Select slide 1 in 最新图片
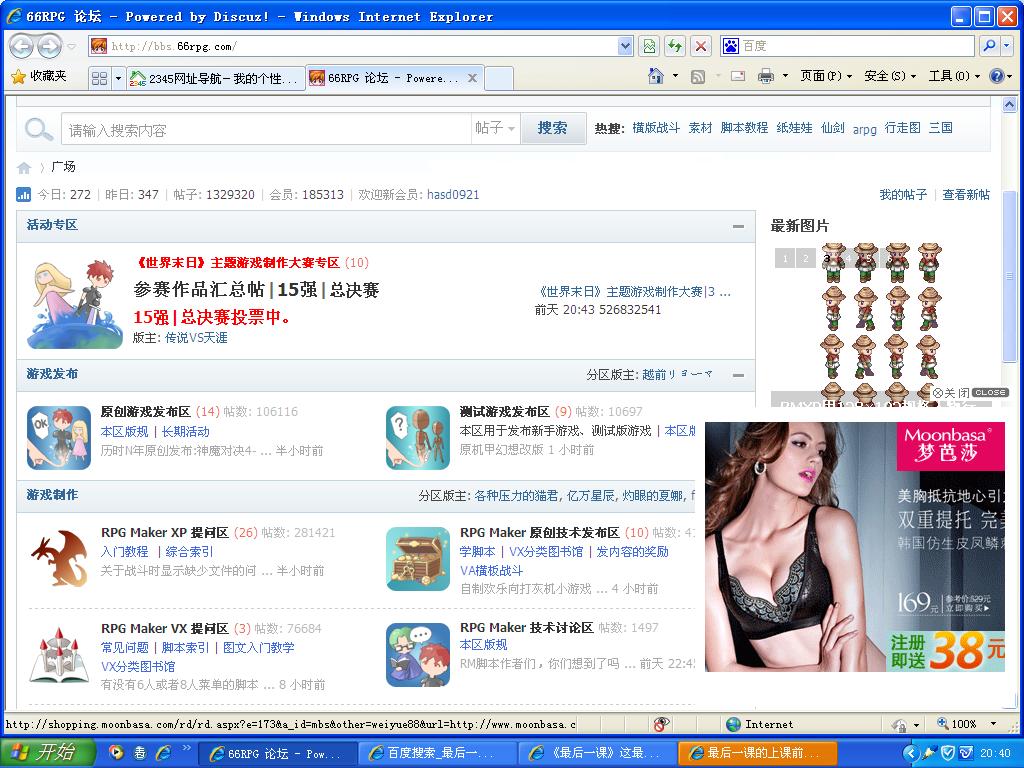The height and width of the screenshot is (768, 1024). coord(785,258)
